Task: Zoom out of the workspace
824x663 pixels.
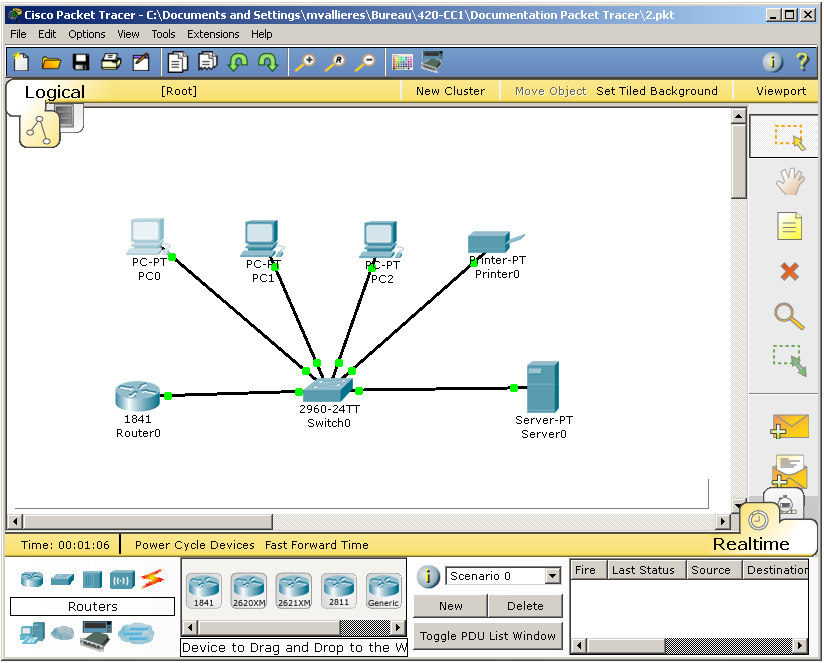Action: point(365,63)
